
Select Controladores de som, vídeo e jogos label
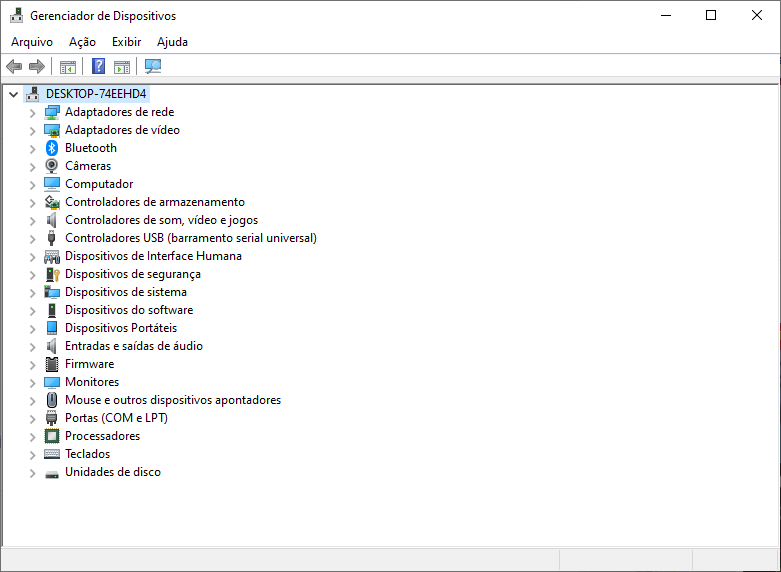(161, 220)
